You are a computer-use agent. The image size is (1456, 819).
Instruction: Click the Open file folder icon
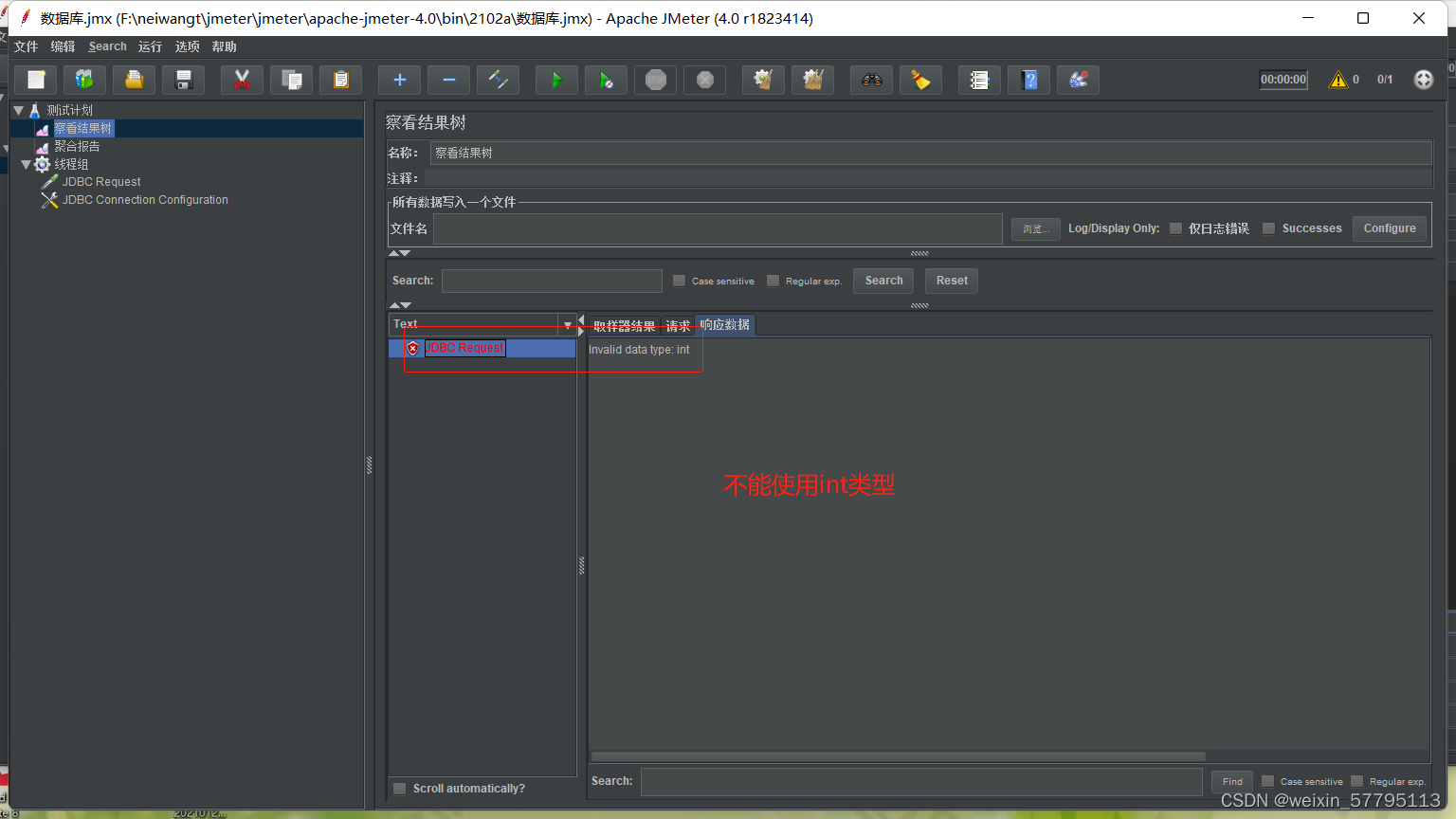coord(135,80)
